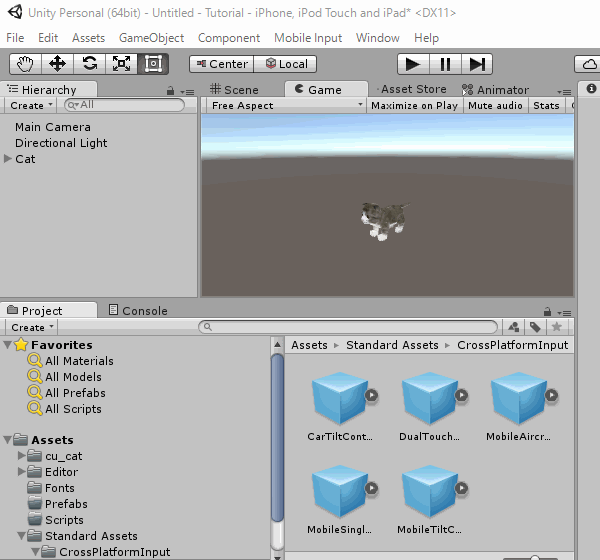Lock the Hierarchy panel

pyautogui.click(x=170, y=91)
